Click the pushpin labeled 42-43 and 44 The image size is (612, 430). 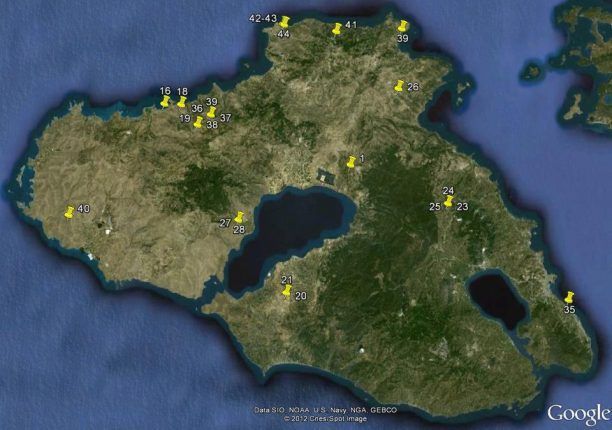click(x=284, y=21)
